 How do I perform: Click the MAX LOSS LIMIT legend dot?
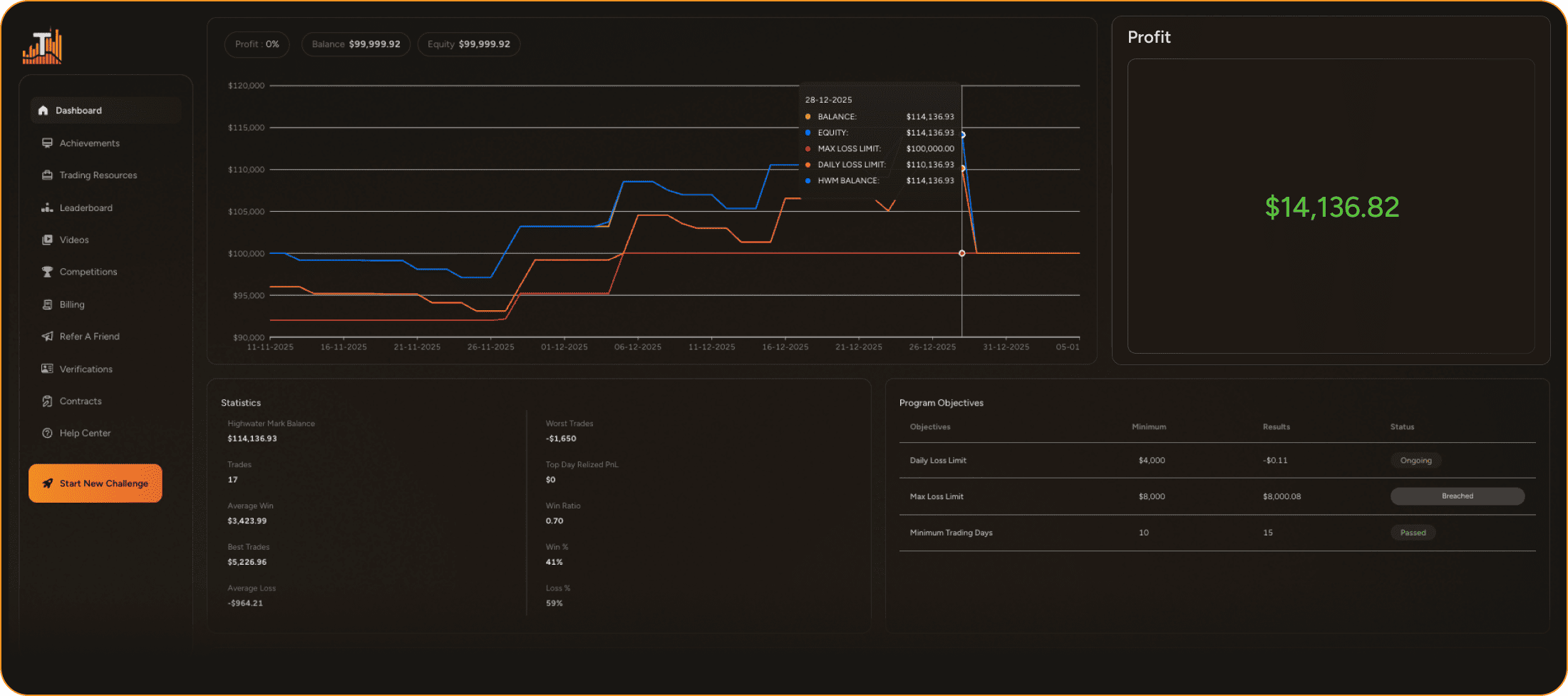coord(808,149)
